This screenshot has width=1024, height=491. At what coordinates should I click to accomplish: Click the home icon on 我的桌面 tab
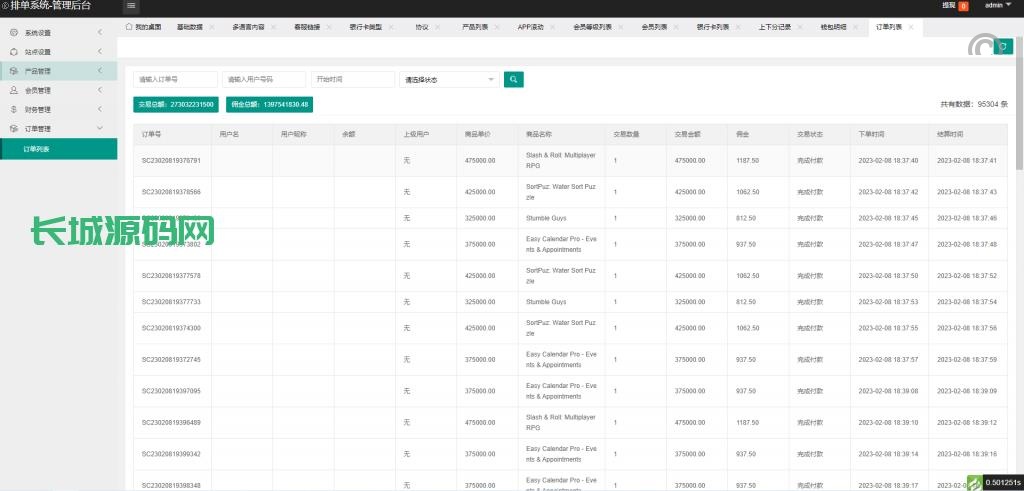click(129, 27)
